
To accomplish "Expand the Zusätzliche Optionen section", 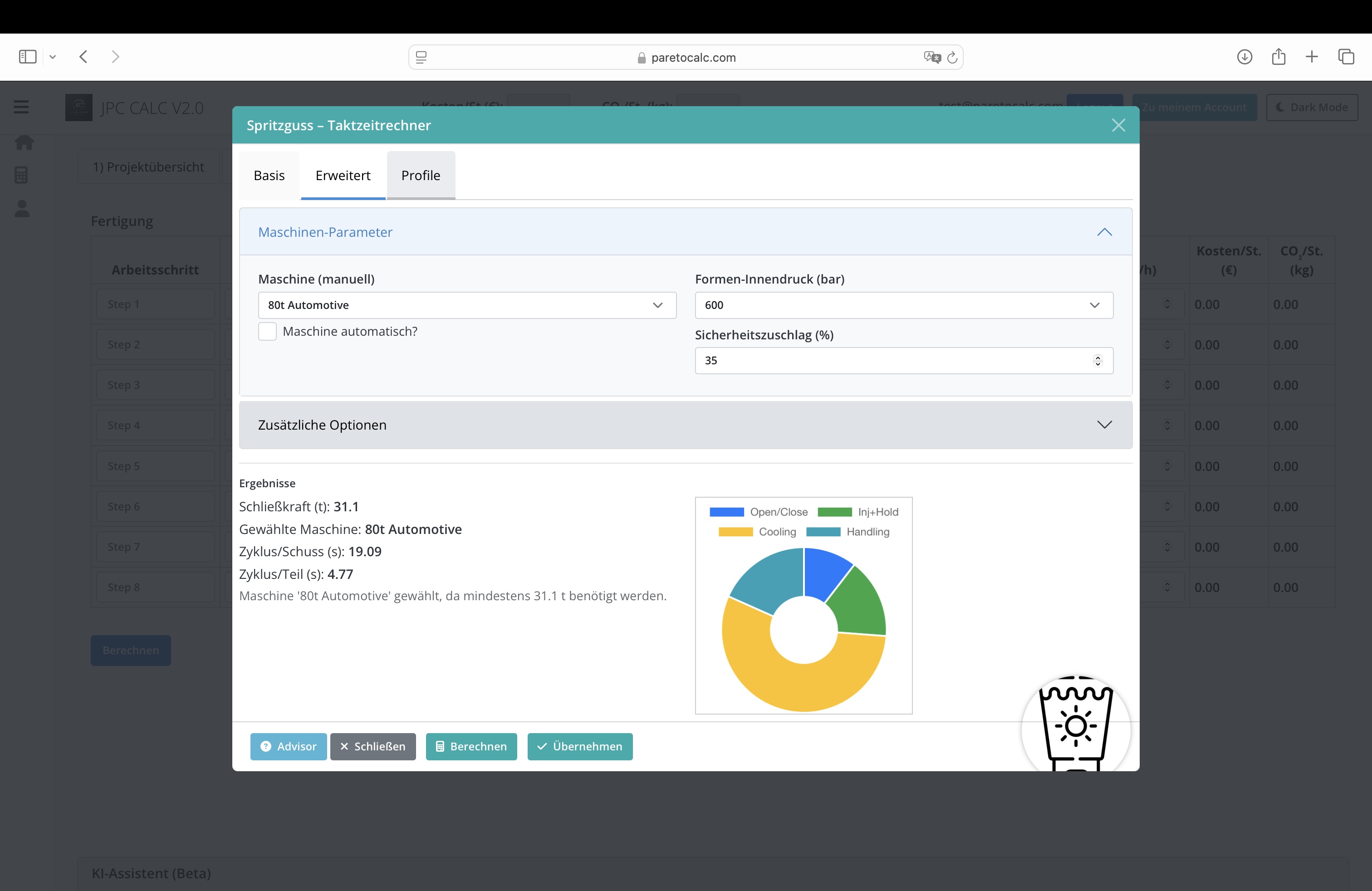I will click(x=685, y=425).
